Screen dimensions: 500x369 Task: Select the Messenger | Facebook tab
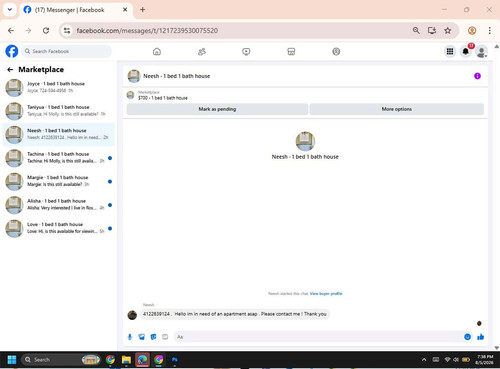tap(75, 10)
